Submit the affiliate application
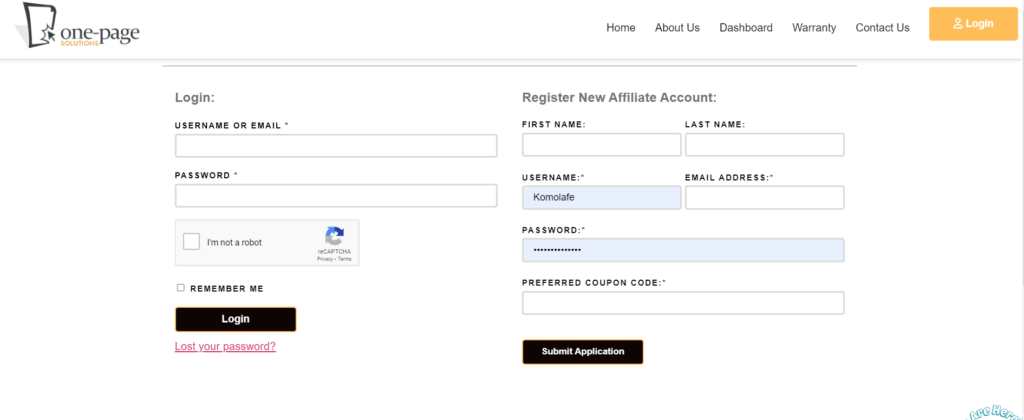Viewport: 1024px width, 420px height. [x=582, y=352]
